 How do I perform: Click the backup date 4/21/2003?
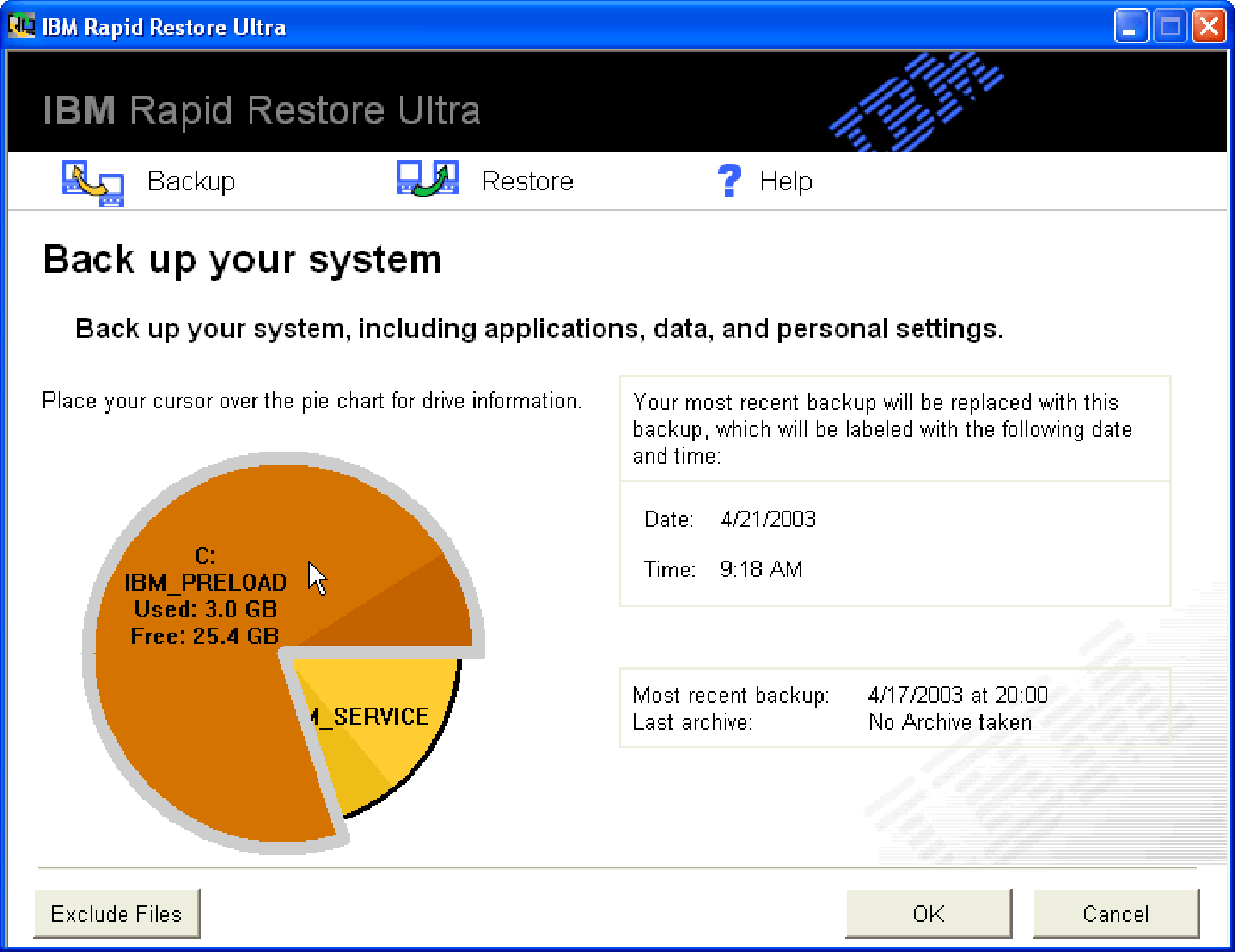coord(768,519)
